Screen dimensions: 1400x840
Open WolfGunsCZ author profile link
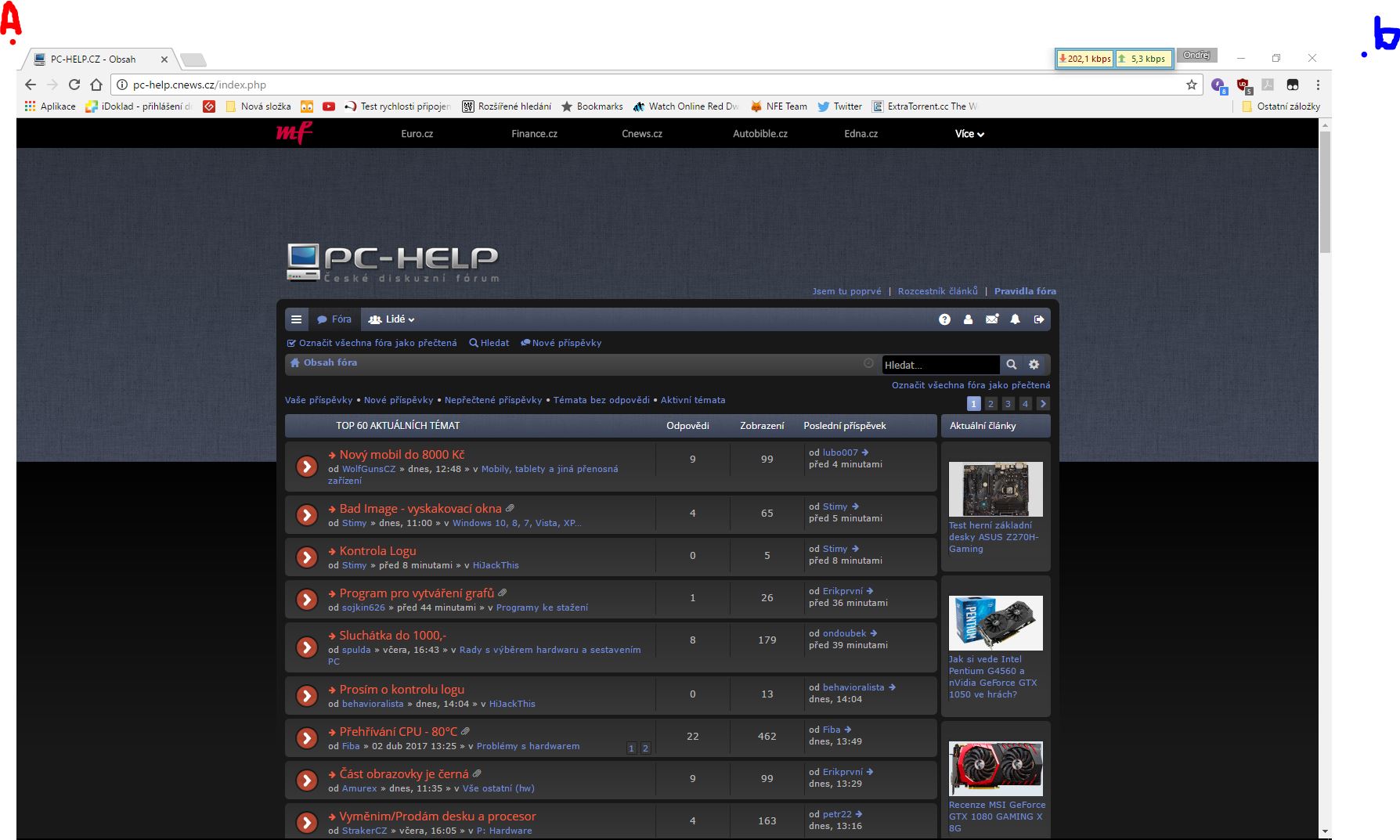[x=369, y=469]
